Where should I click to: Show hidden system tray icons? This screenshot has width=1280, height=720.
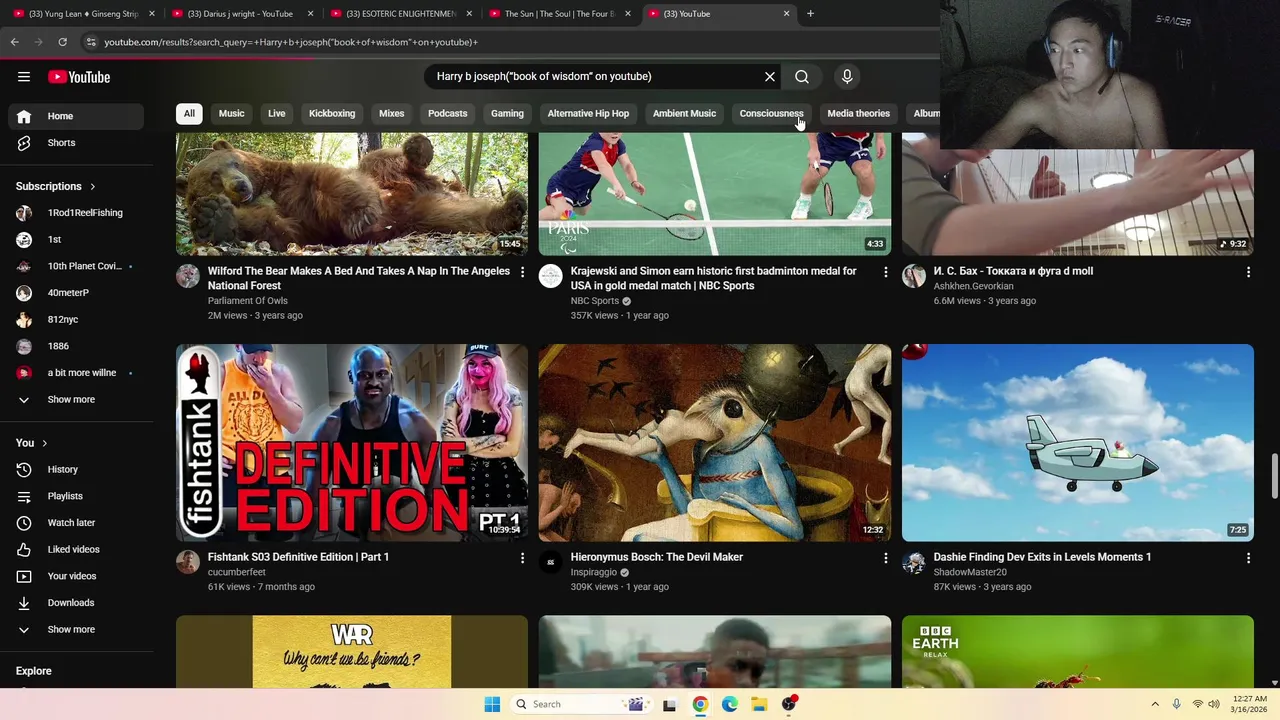click(1155, 704)
